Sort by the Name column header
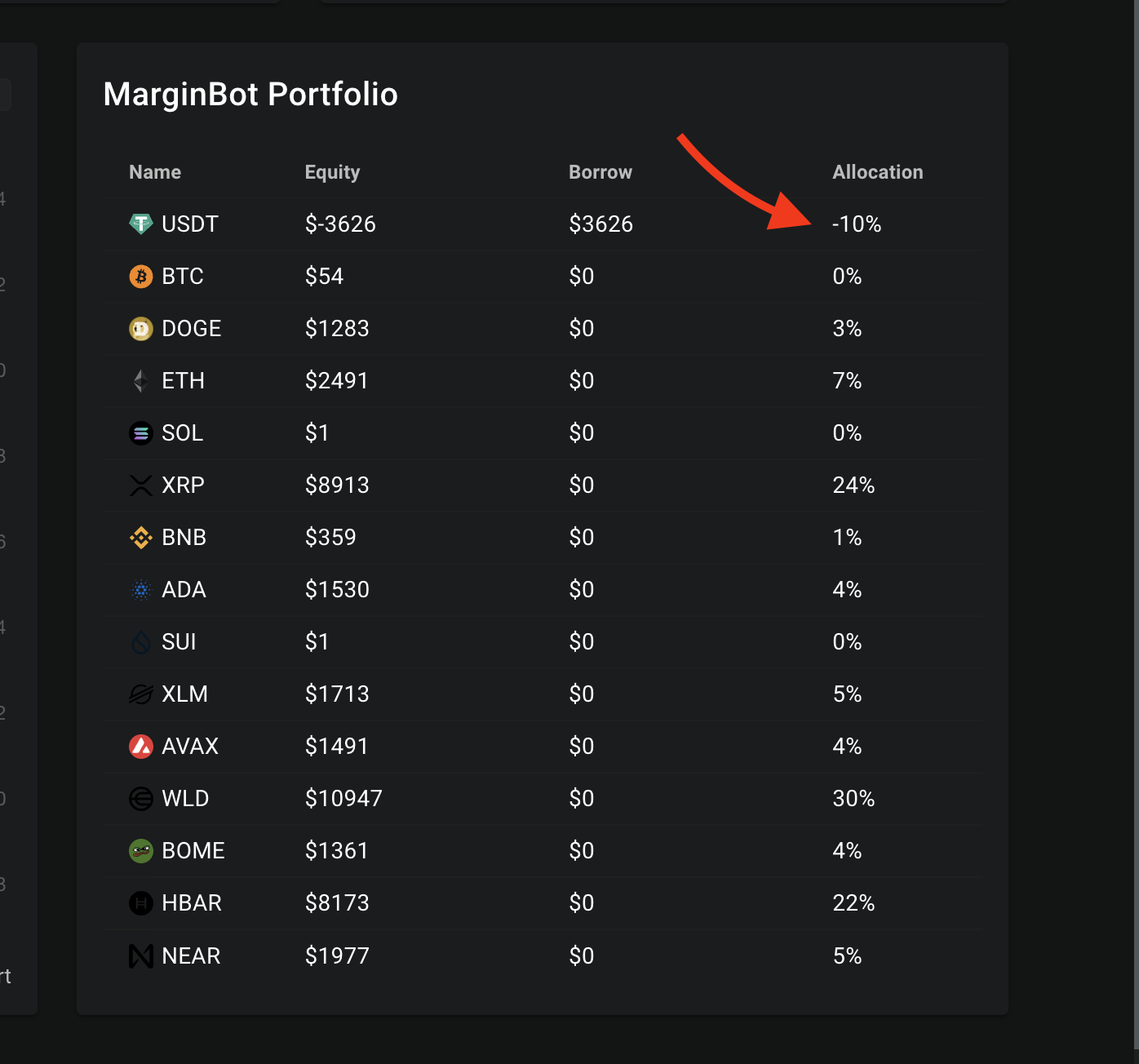 pos(155,172)
